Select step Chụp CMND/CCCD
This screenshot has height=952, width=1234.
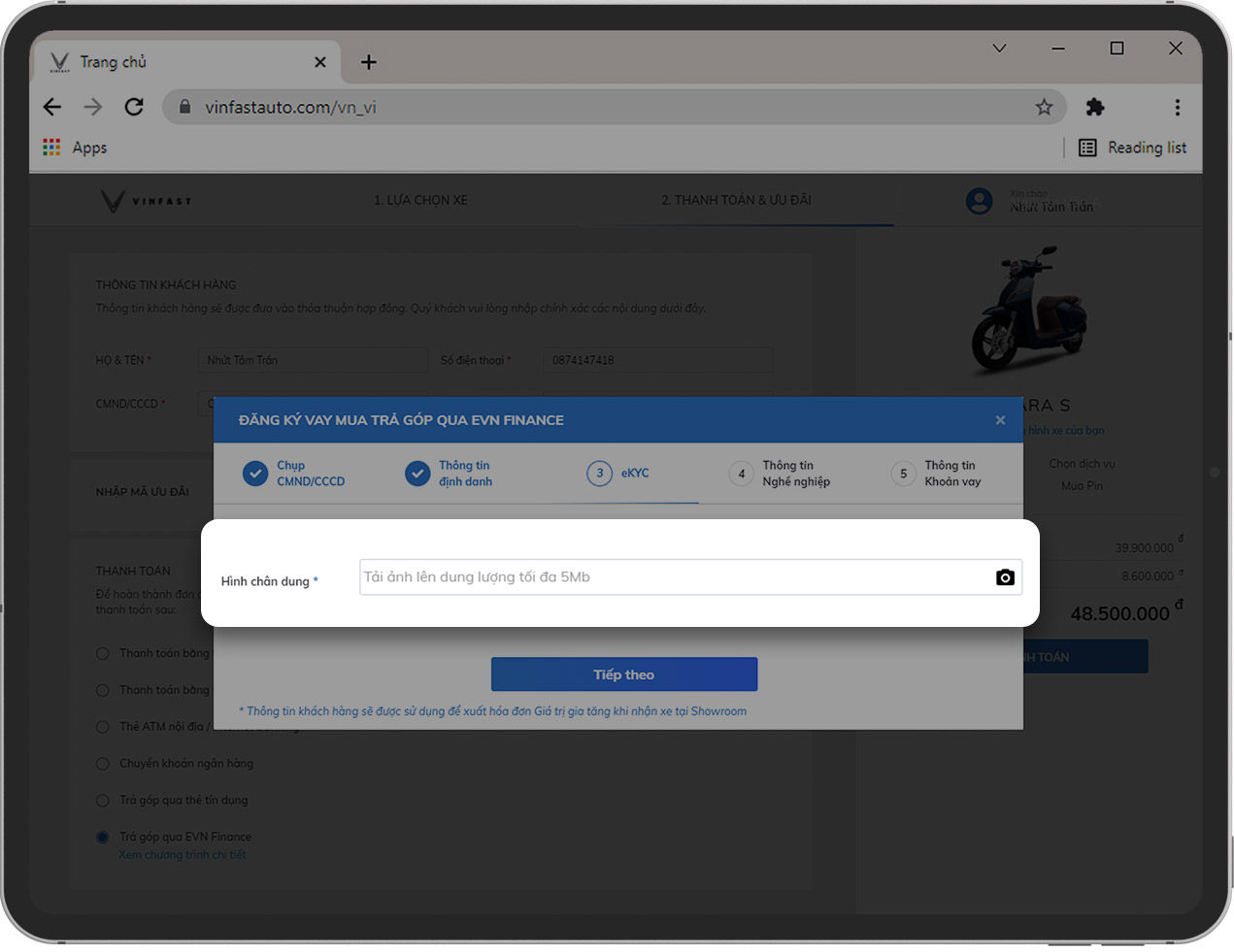(x=294, y=474)
